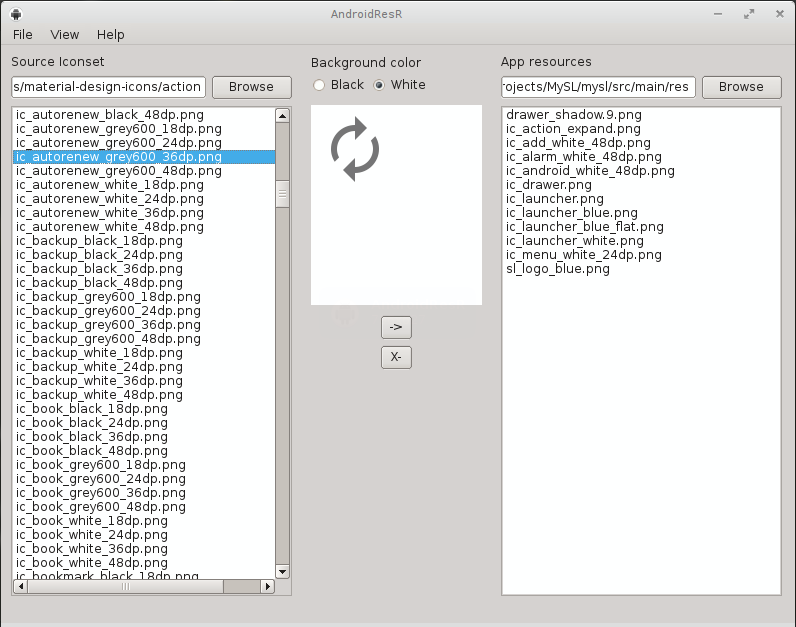Click Browse for App resources
The width and height of the screenshot is (796, 627).
pyautogui.click(x=741, y=87)
